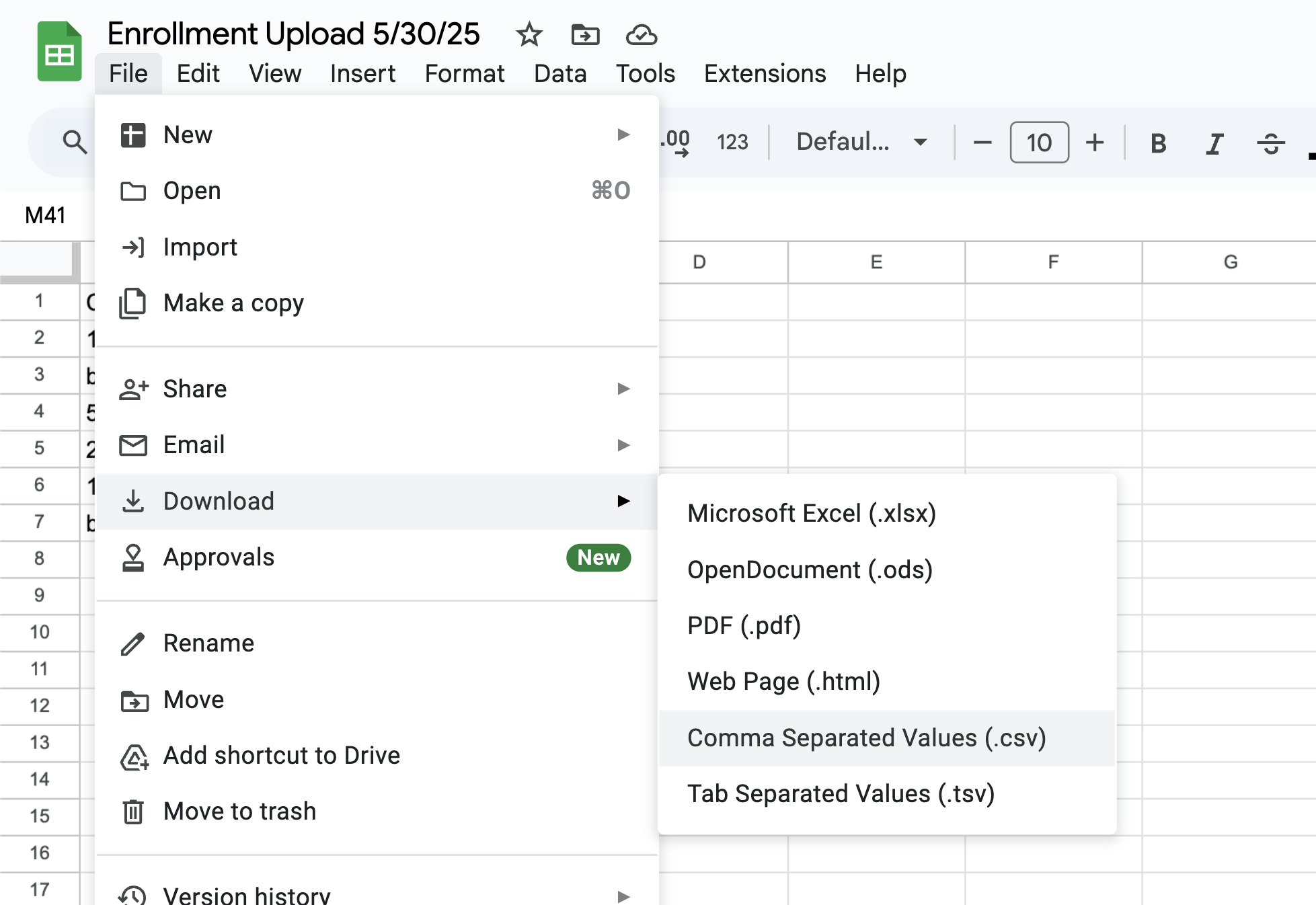Download as Microsoft Excel (.xlsx)

pyautogui.click(x=887, y=514)
